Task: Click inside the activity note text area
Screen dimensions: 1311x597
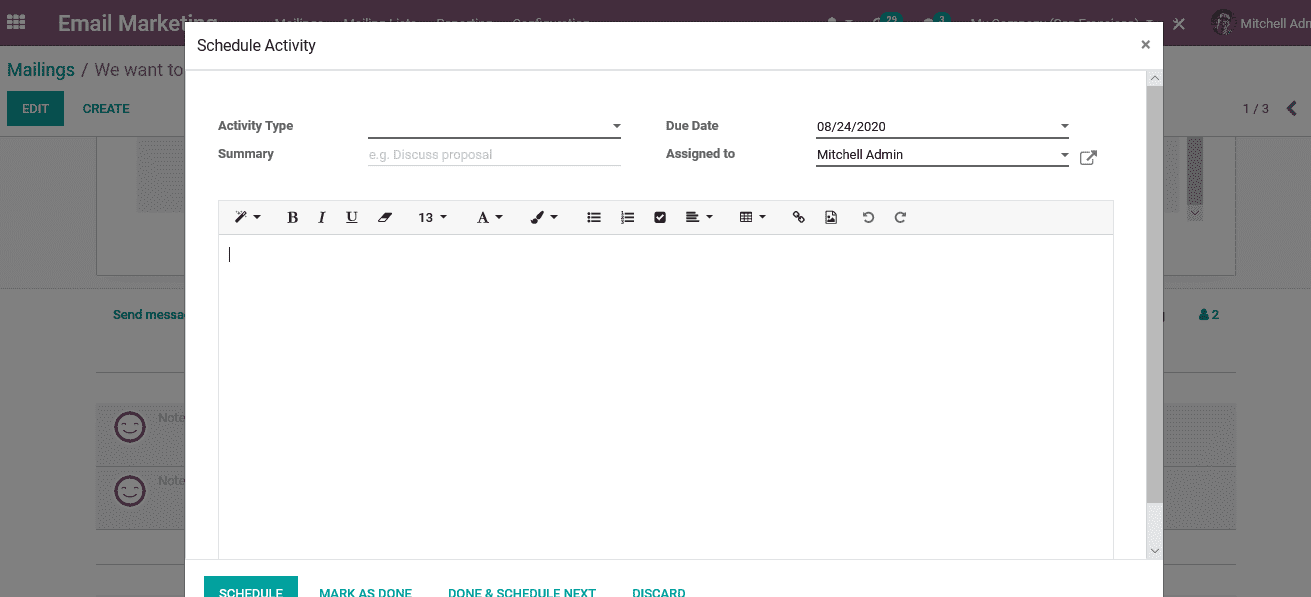Action: pos(665,397)
